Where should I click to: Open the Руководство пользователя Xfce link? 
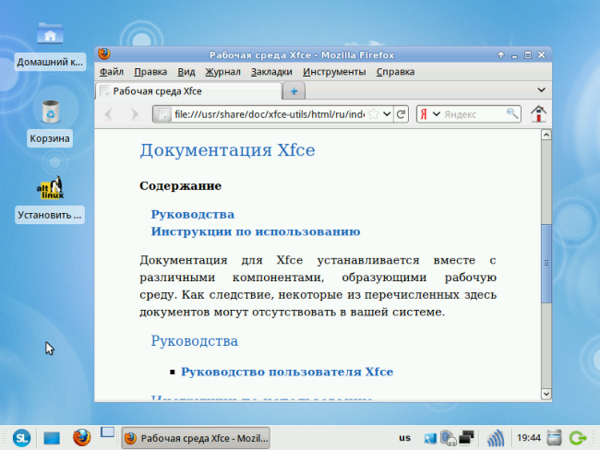287,371
